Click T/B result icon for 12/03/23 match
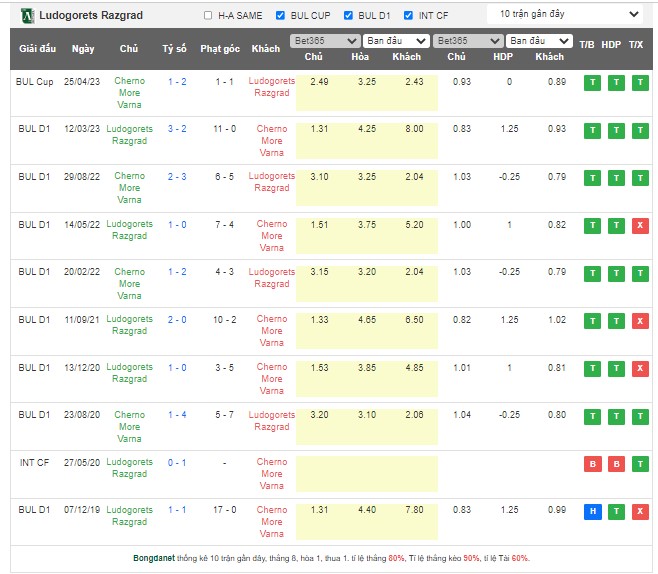Image resolution: width=658 pixels, height=574 pixels. (592, 130)
